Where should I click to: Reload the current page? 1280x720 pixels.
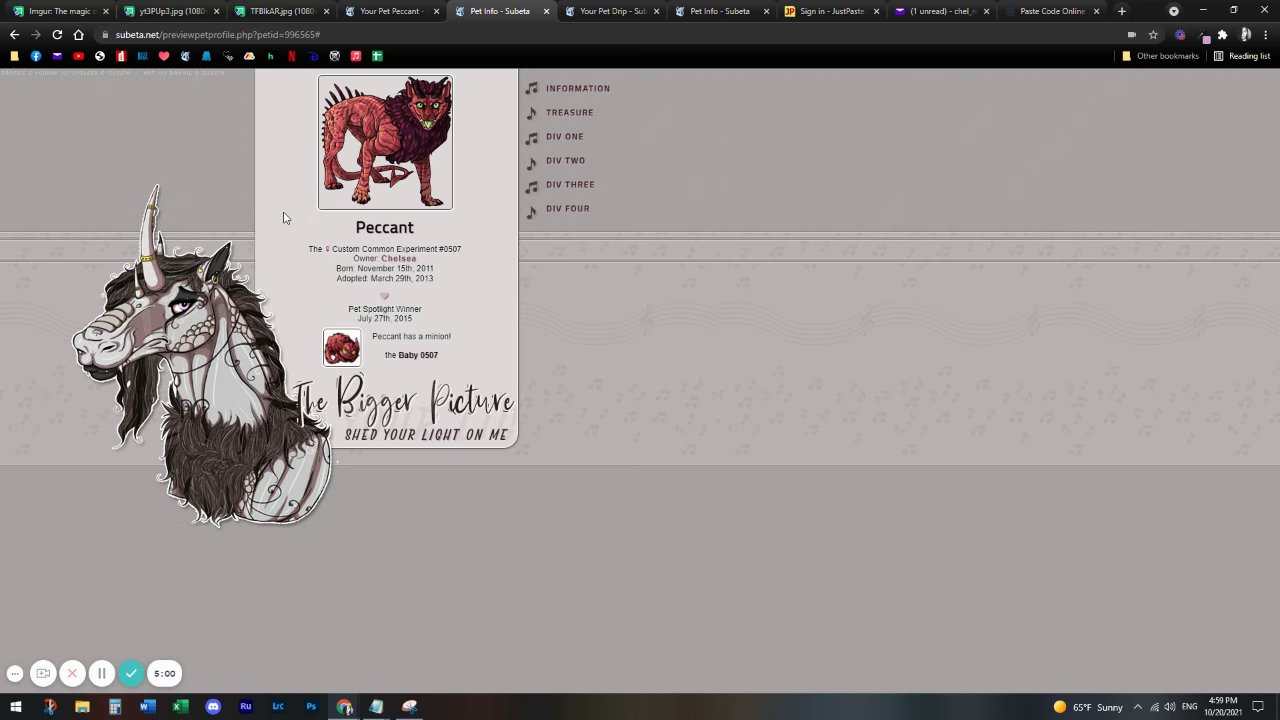[x=57, y=35]
